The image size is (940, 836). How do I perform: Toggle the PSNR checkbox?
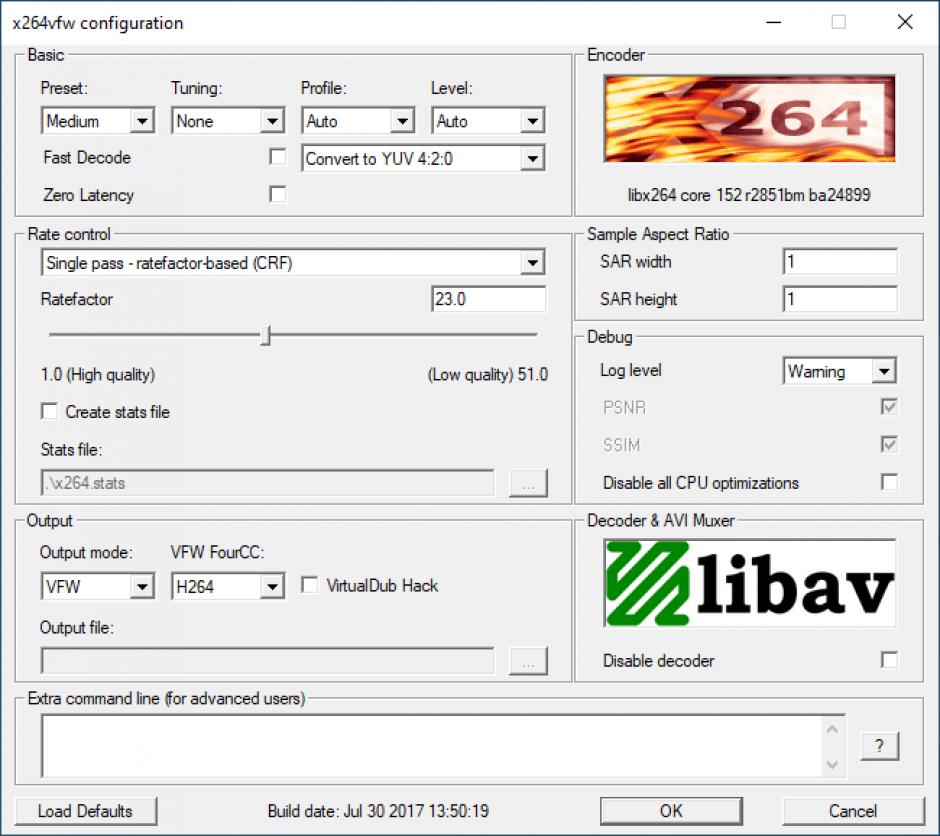click(x=889, y=407)
